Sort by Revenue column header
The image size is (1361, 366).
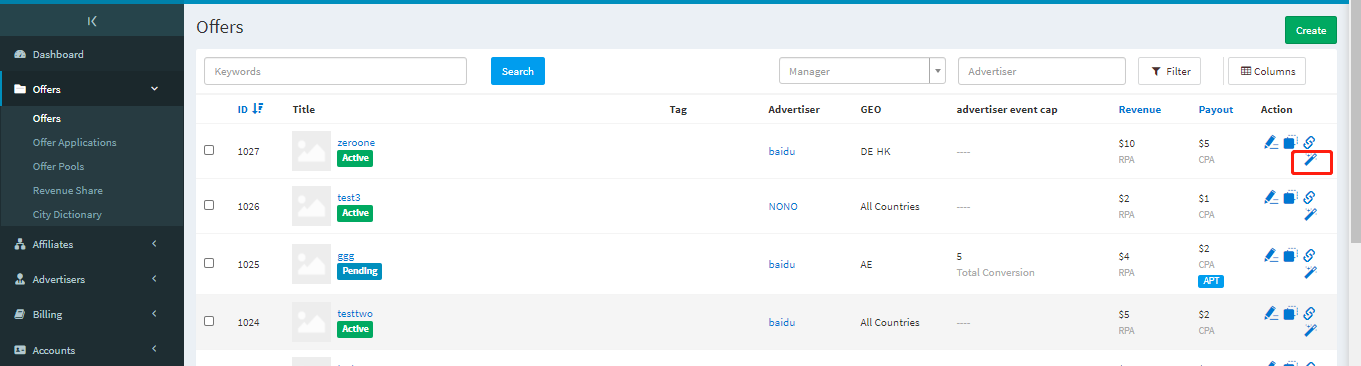point(1140,109)
